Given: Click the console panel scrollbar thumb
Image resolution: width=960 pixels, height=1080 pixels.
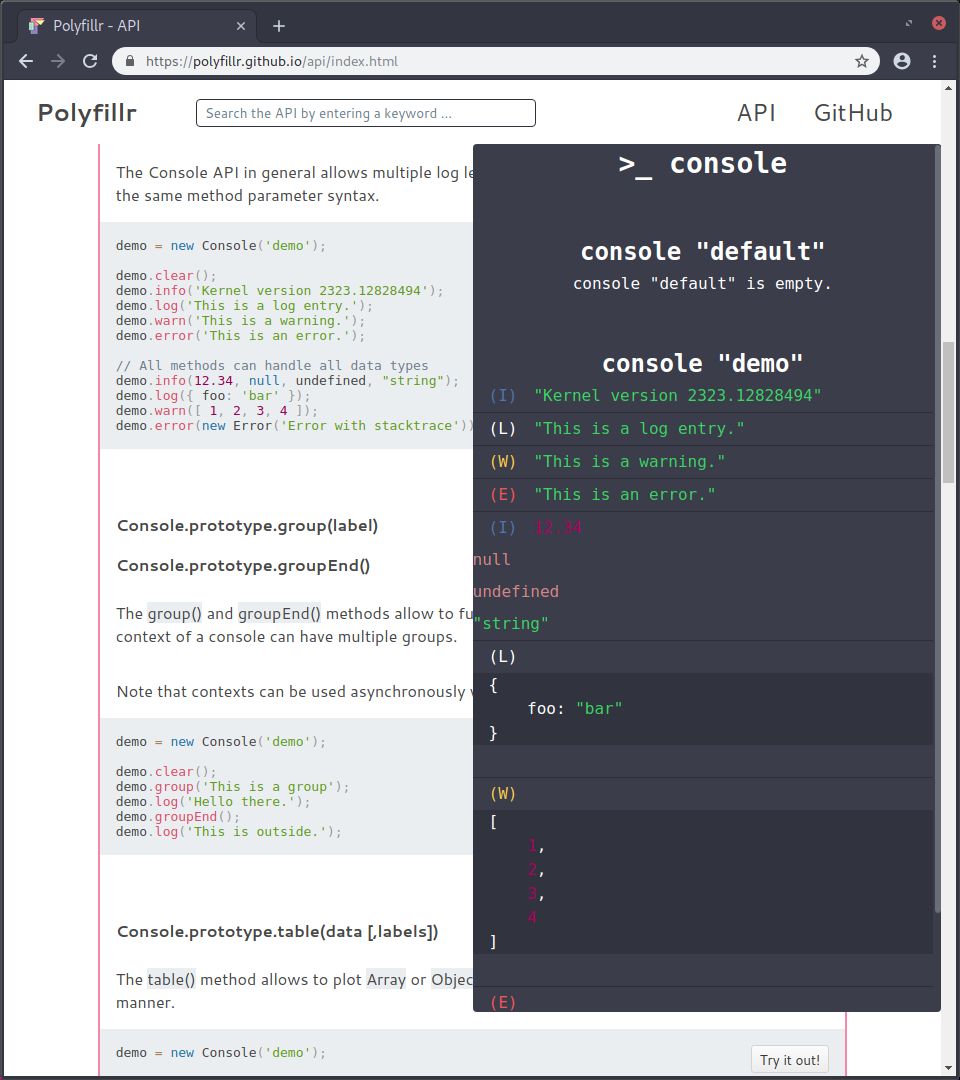Looking at the screenshot, I should tap(937, 529).
